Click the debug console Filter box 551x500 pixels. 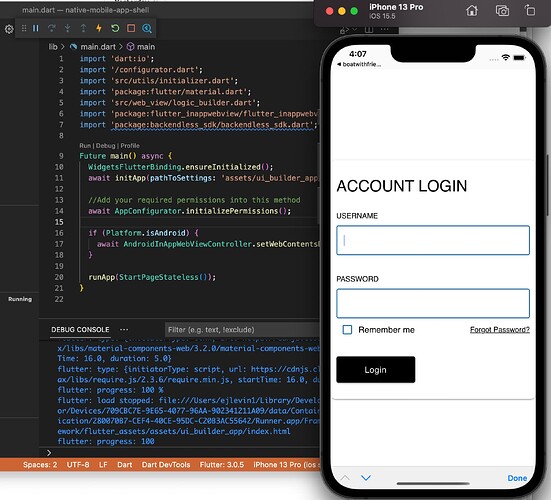click(x=242, y=330)
